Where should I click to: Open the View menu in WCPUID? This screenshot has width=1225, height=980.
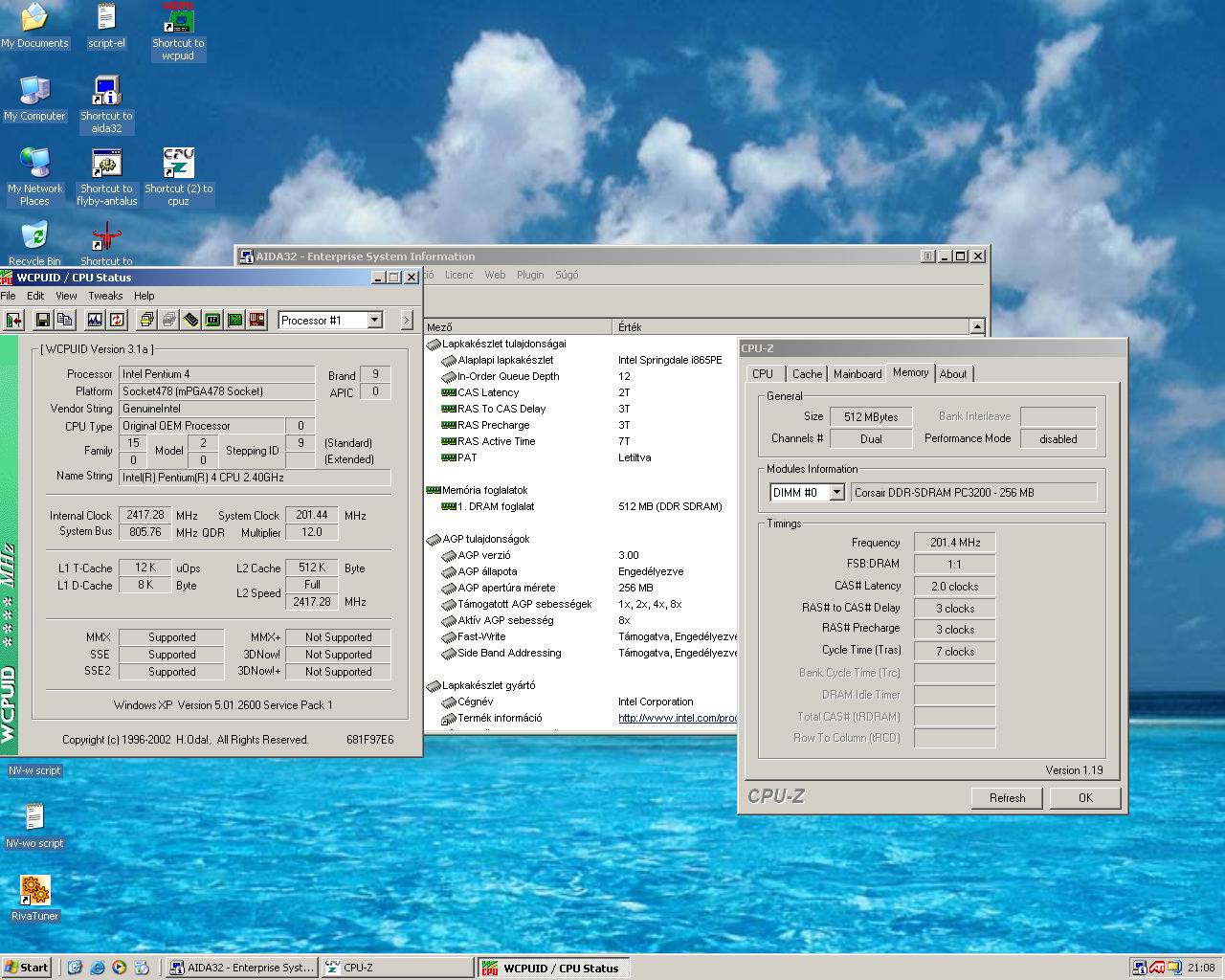click(x=66, y=296)
